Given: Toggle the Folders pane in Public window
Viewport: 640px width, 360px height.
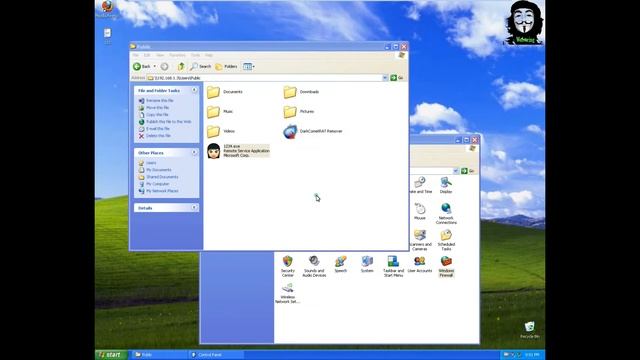Looking at the screenshot, I should (227, 67).
